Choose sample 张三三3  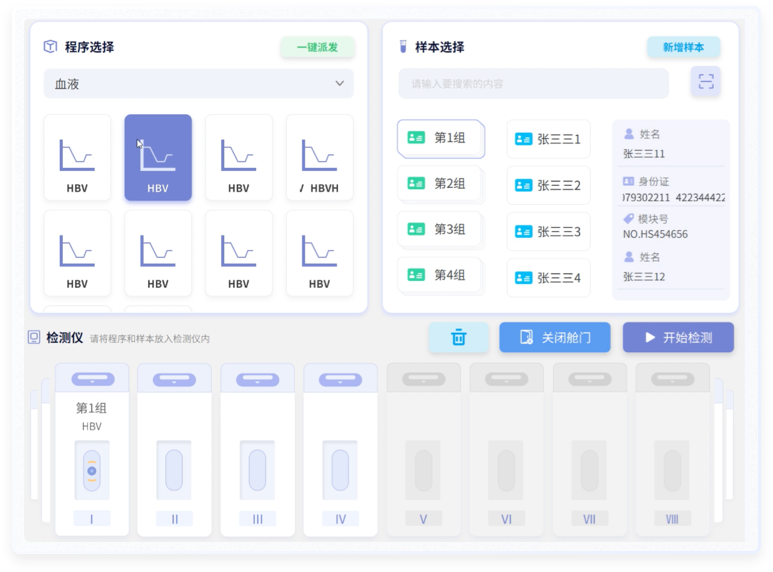point(548,232)
